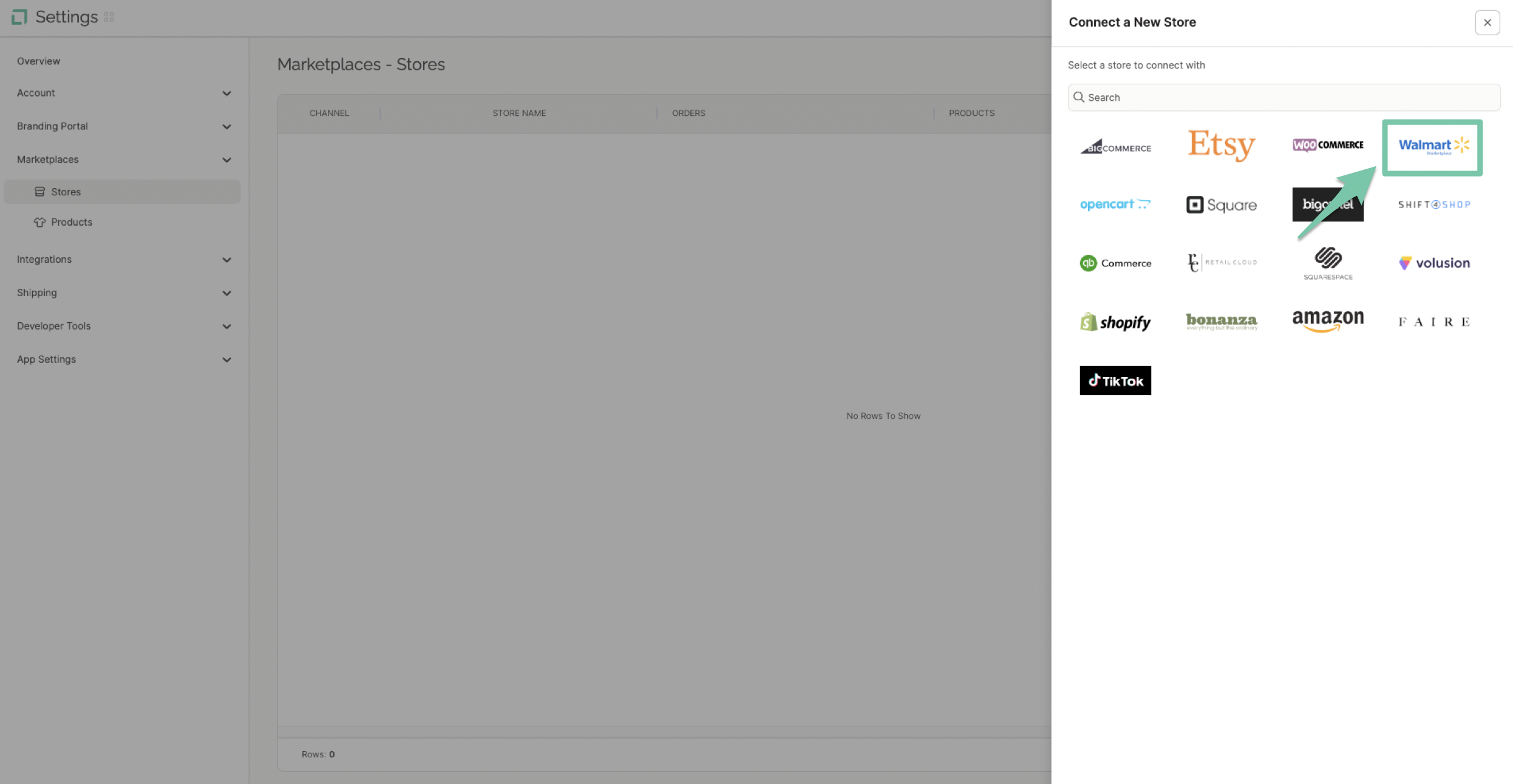Expand the App Settings section
The height and width of the screenshot is (784, 1513).
(x=124, y=359)
